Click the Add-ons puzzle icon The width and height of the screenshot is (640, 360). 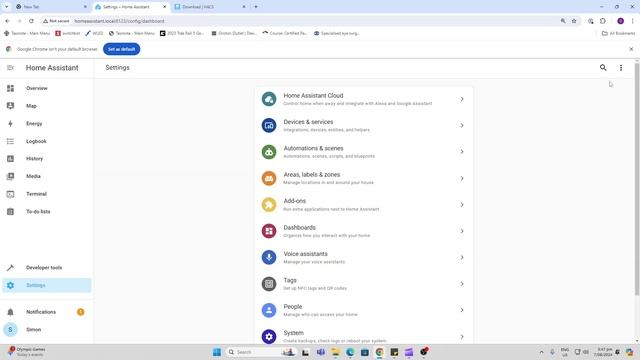point(269,204)
